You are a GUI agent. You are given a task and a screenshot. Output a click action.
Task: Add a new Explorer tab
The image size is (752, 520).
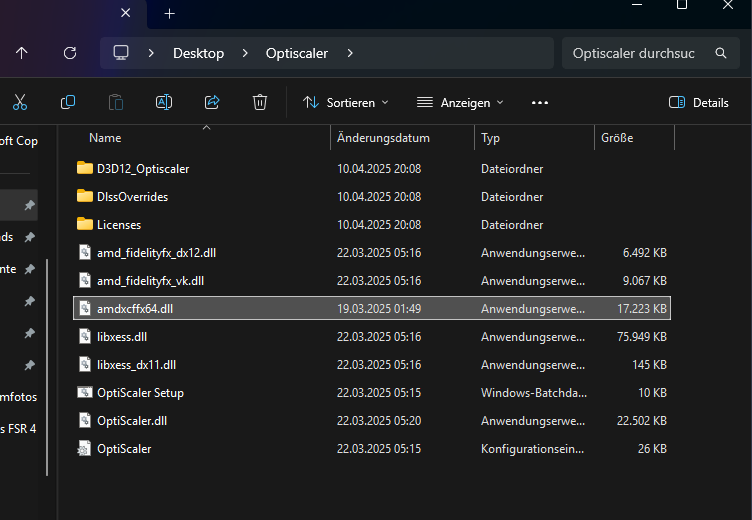169,14
